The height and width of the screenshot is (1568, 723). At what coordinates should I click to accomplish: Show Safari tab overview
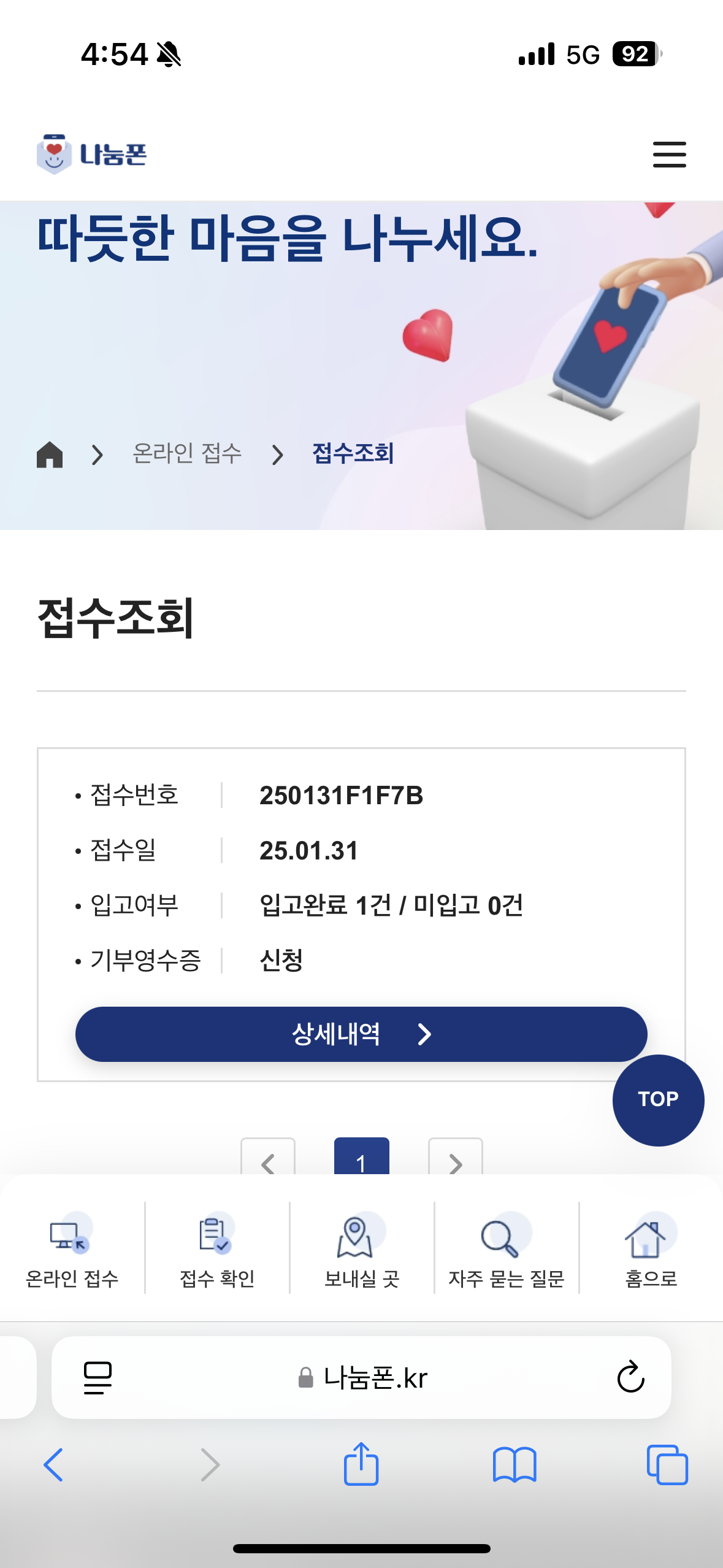coord(667,1464)
